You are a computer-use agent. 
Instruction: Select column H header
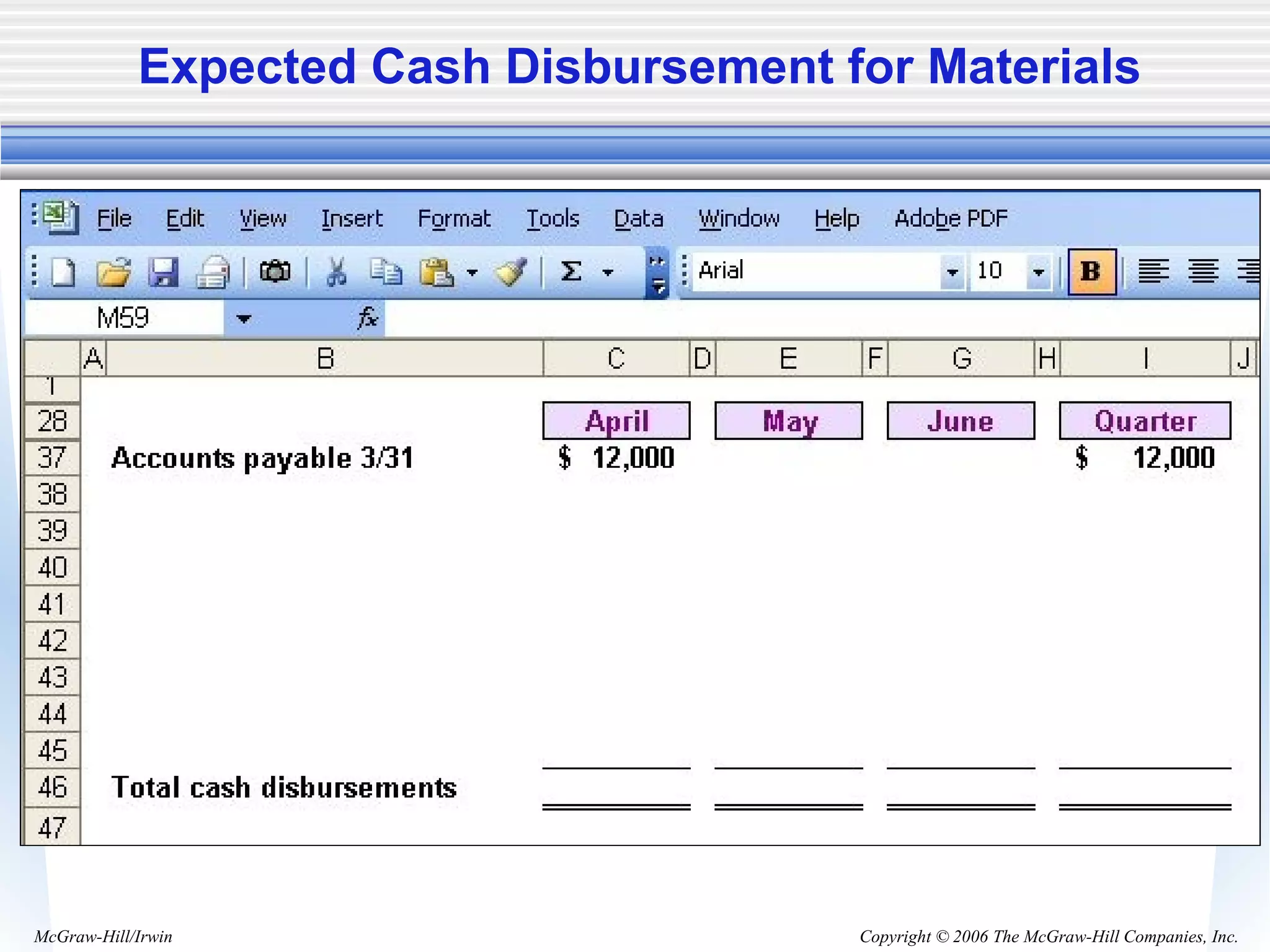(x=1047, y=358)
